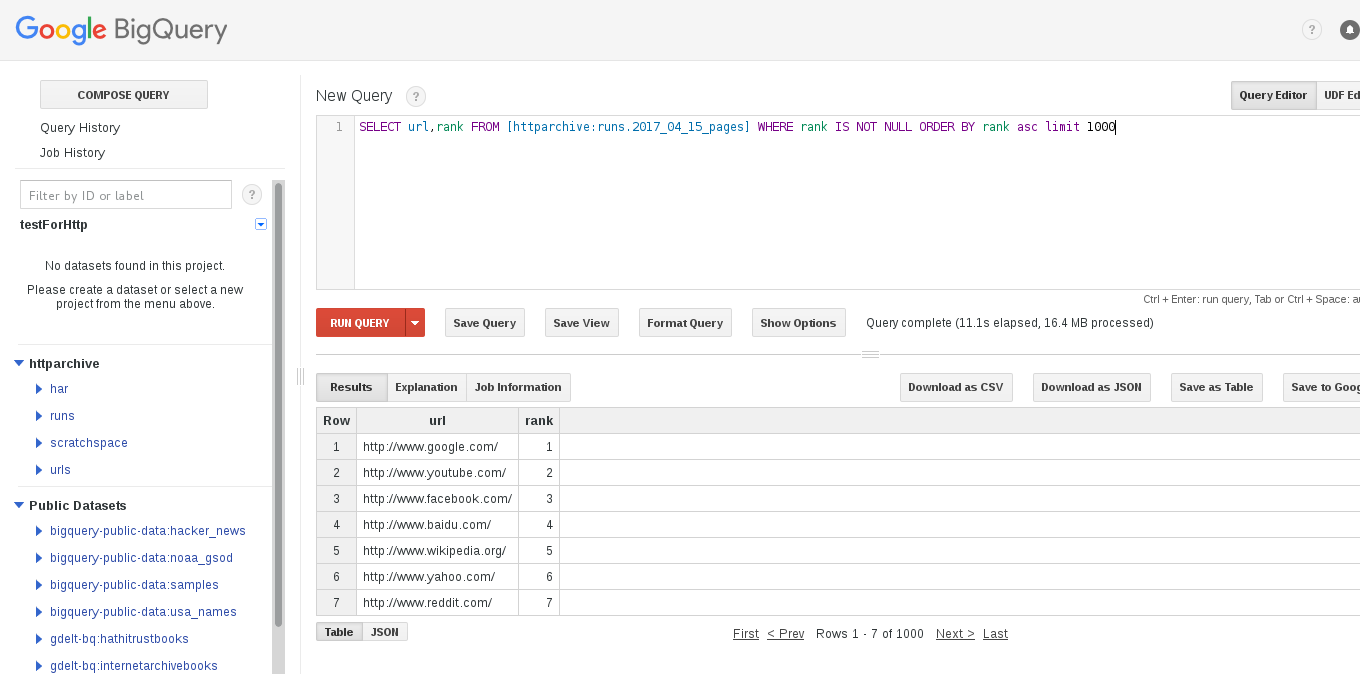Click the sidebar resize handle

pyautogui.click(x=300, y=376)
